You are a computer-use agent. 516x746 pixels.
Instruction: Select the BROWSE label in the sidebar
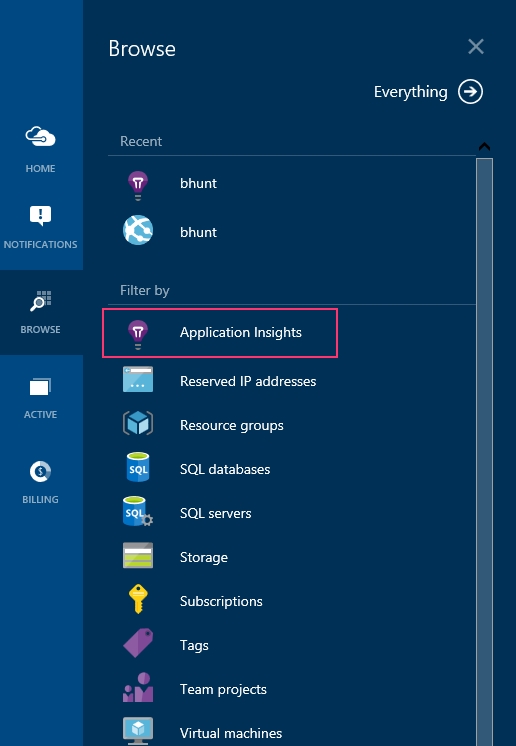40,329
